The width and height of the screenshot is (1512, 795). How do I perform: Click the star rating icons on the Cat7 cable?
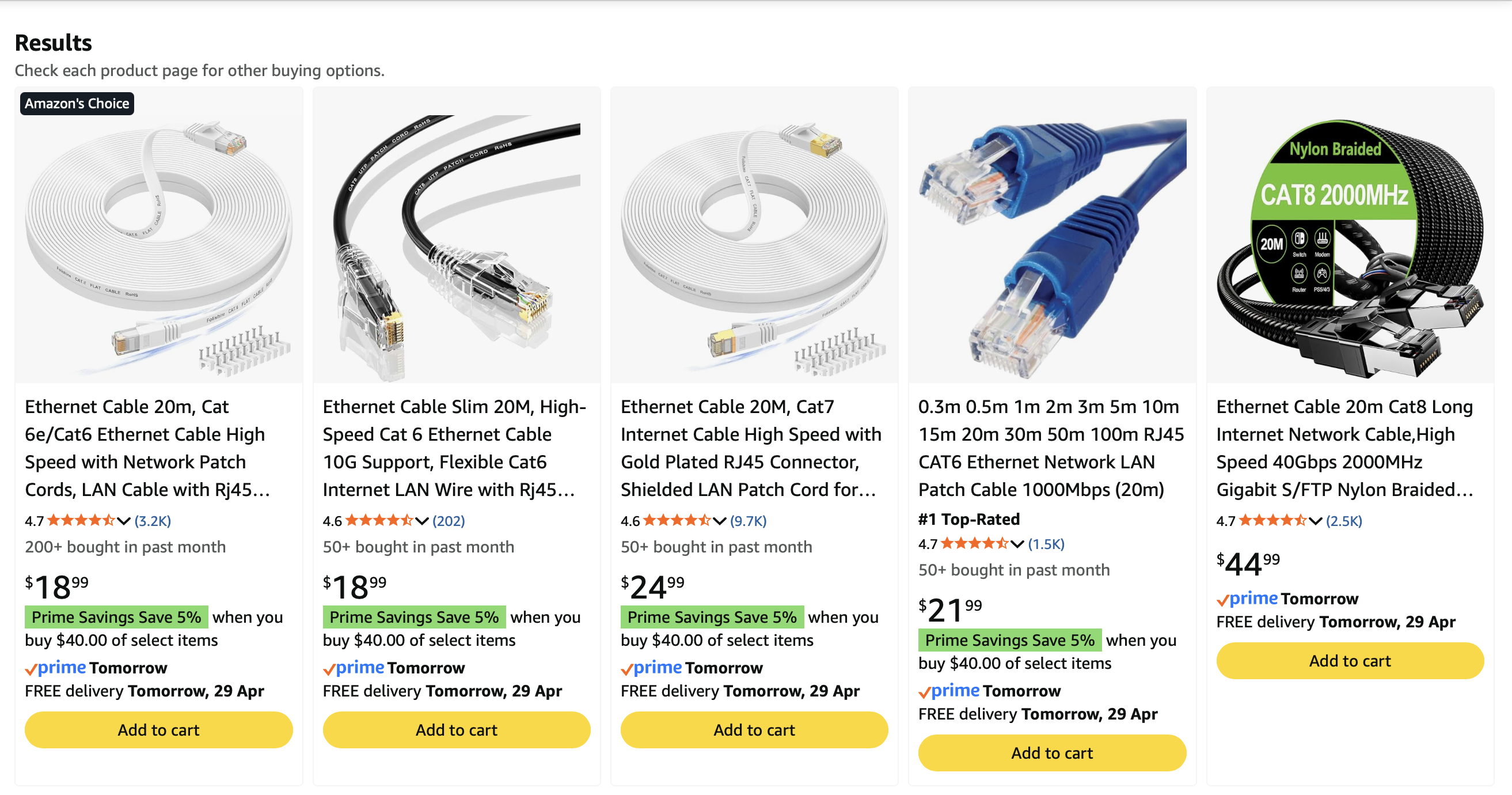(676, 520)
